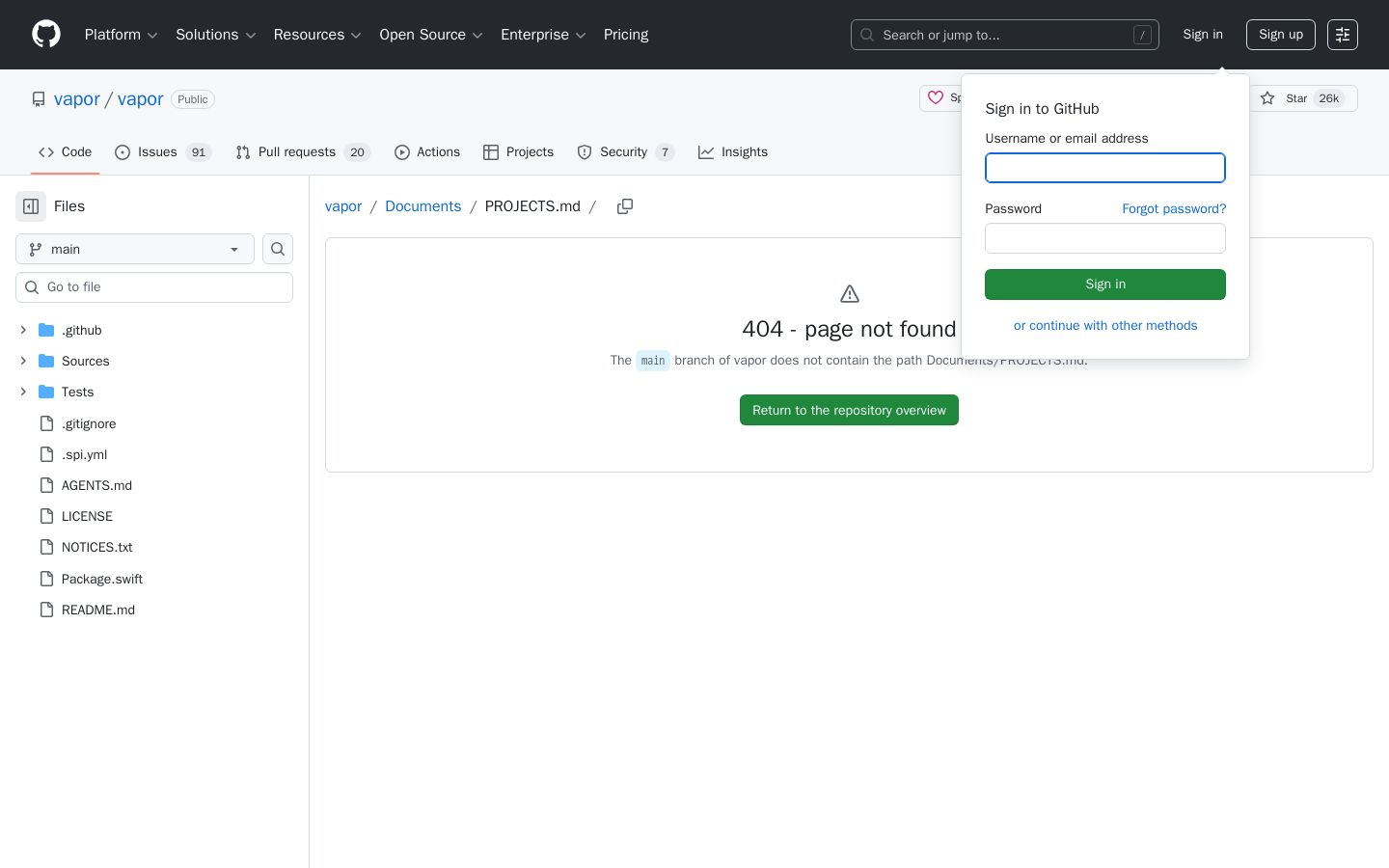Click the Forgot password? link
Screen dimensions: 1389x868
[x=1174, y=208]
